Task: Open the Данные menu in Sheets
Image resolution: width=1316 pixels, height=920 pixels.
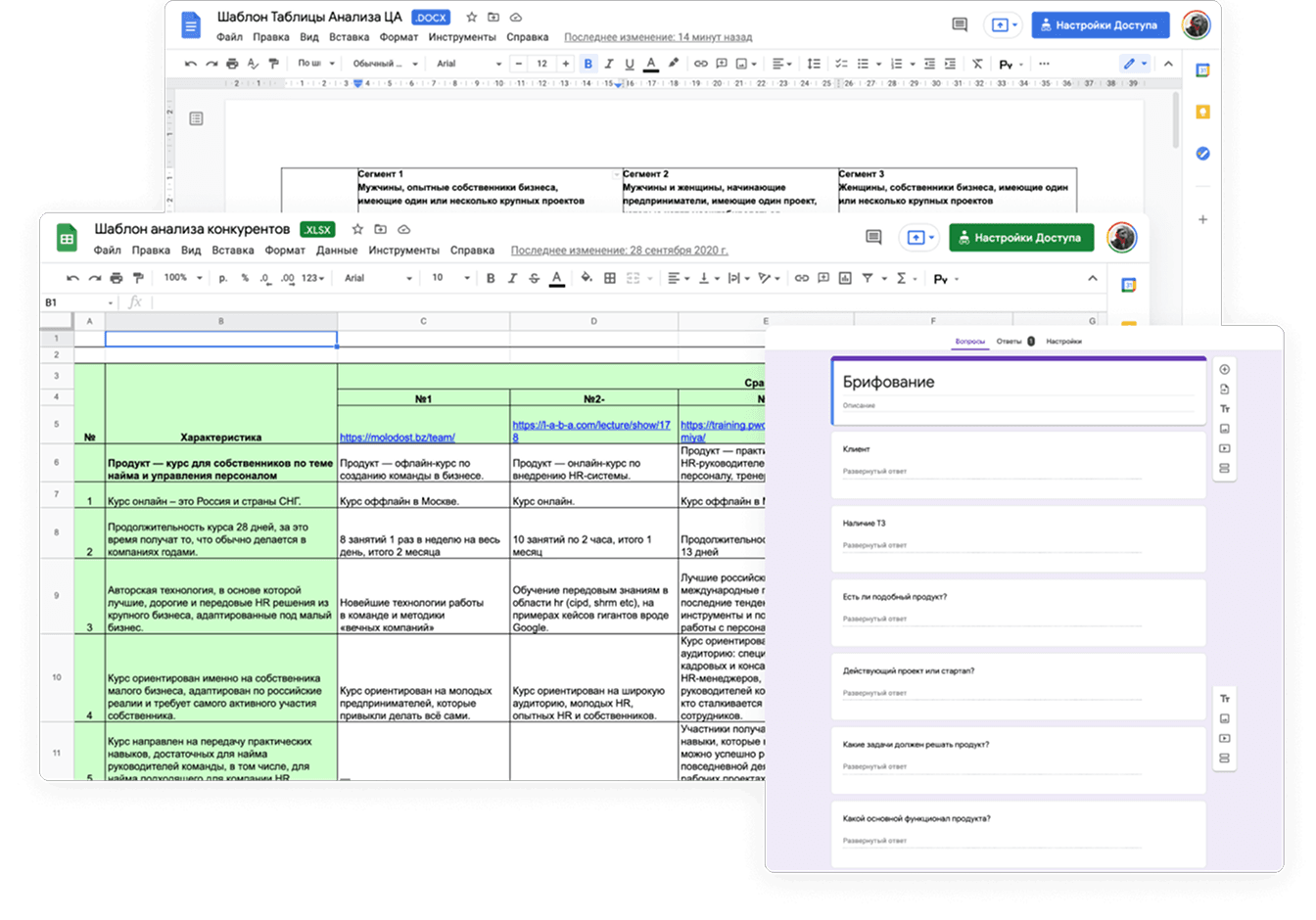Action: [x=337, y=251]
